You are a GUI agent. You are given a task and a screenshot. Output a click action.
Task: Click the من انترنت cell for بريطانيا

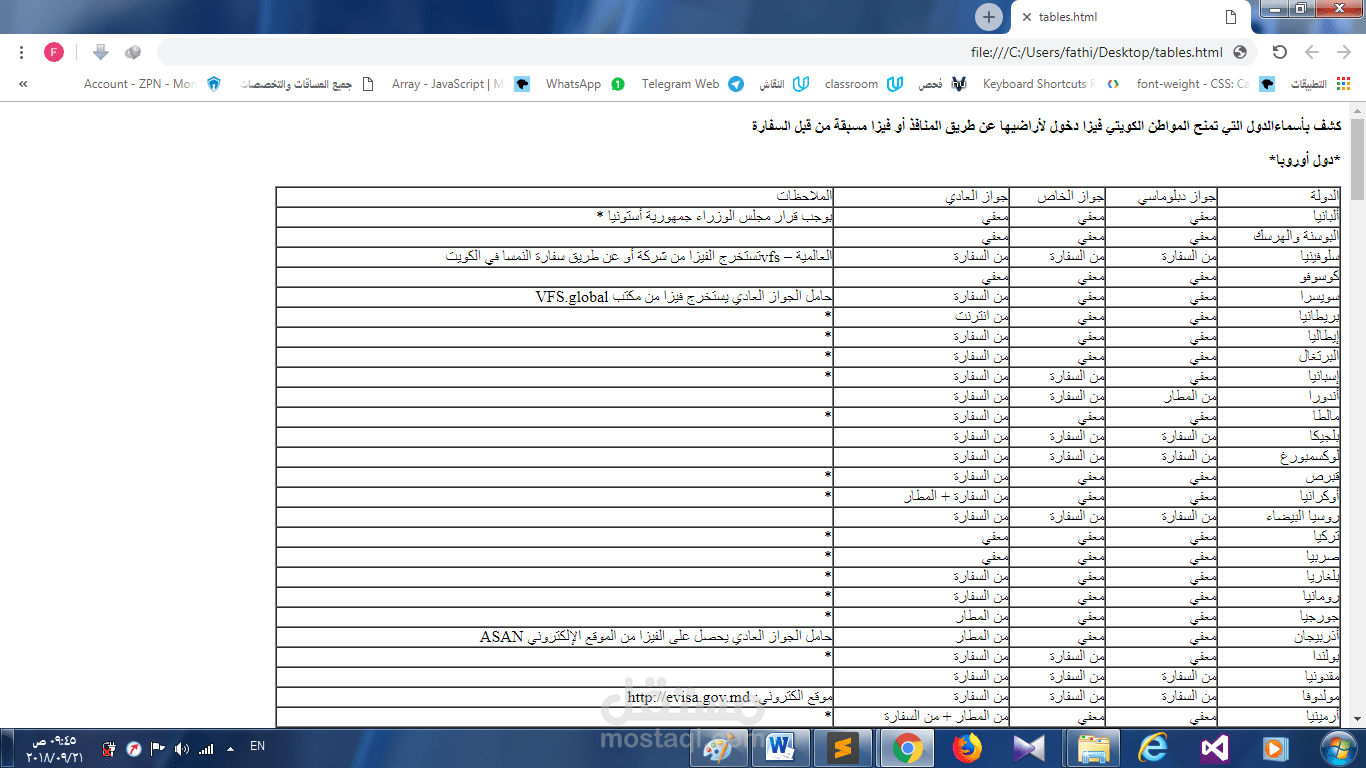pos(921,317)
